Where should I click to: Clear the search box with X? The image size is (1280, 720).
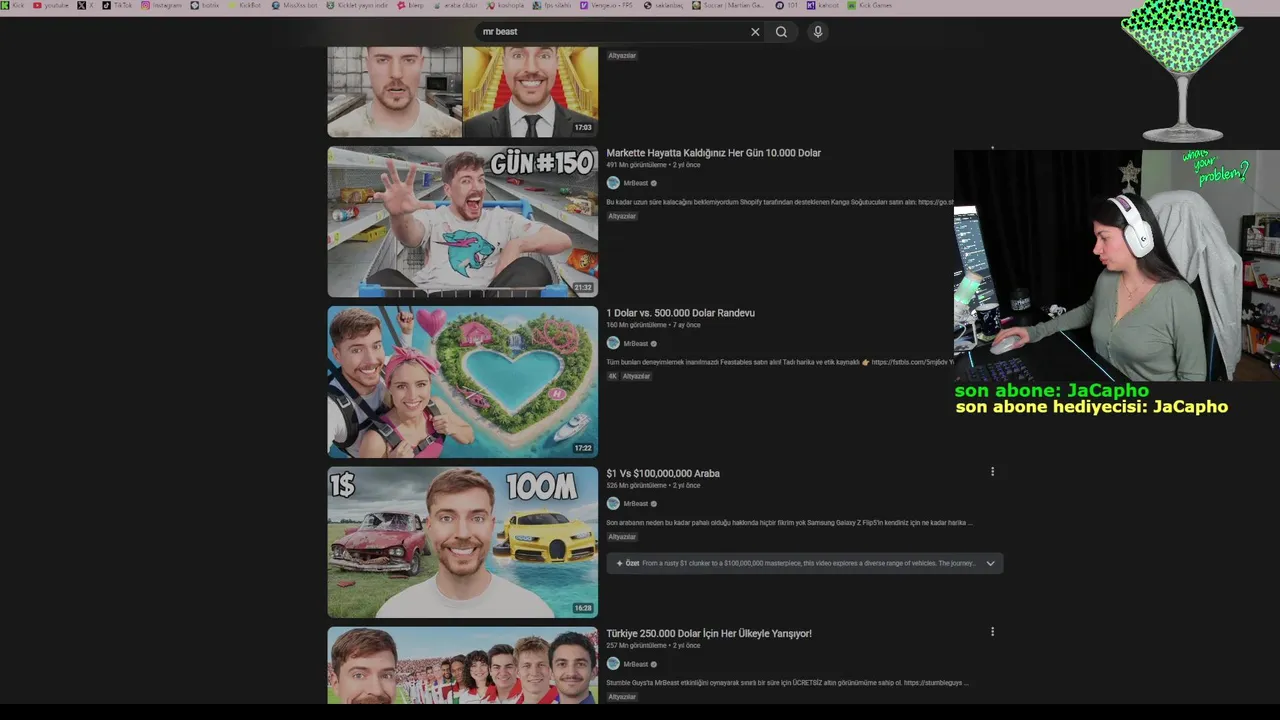point(755,32)
